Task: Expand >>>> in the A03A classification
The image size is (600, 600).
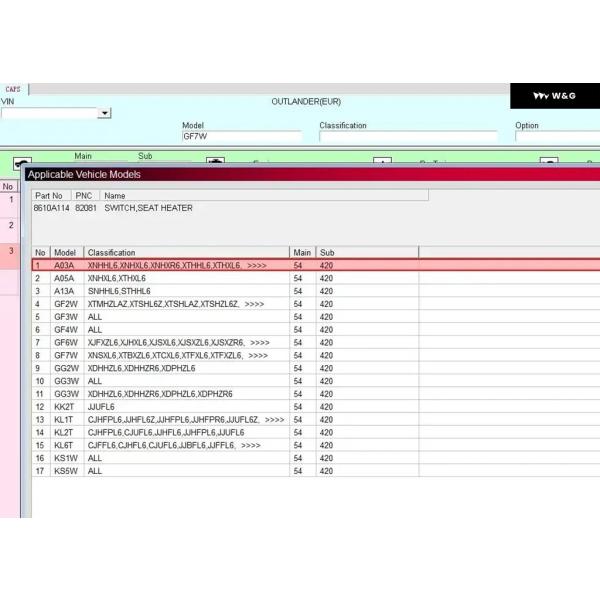Action: coord(257,266)
